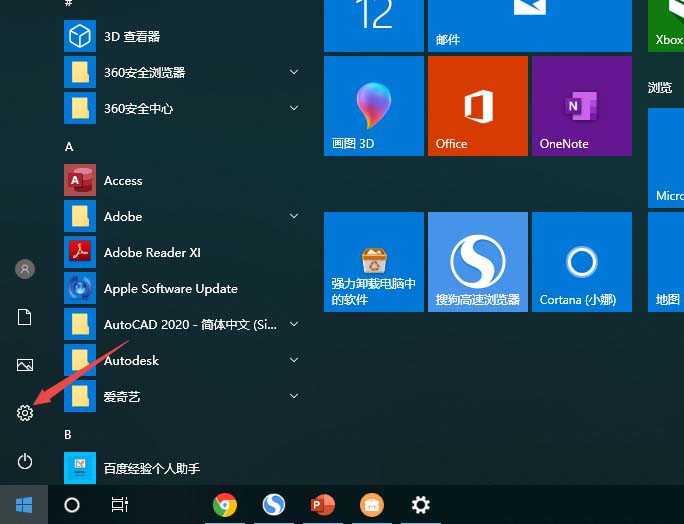Open the Pictures folder icon
This screenshot has width=684, height=524.
click(x=25, y=365)
